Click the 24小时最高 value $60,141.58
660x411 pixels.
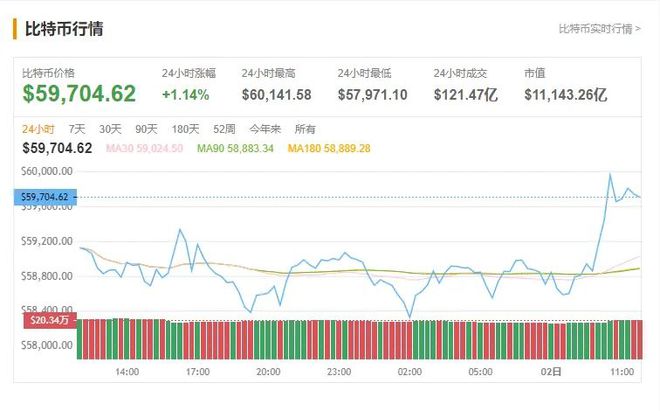pos(277,95)
